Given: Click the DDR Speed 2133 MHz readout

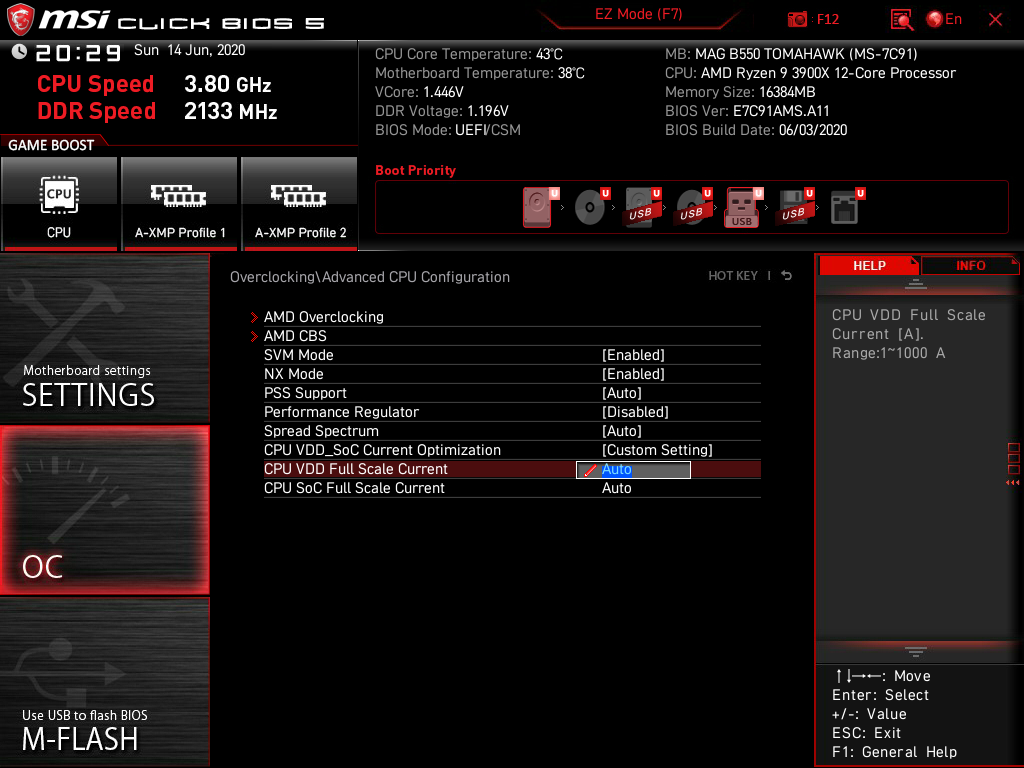Looking at the screenshot, I should pyautogui.click(x=157, y=111).
